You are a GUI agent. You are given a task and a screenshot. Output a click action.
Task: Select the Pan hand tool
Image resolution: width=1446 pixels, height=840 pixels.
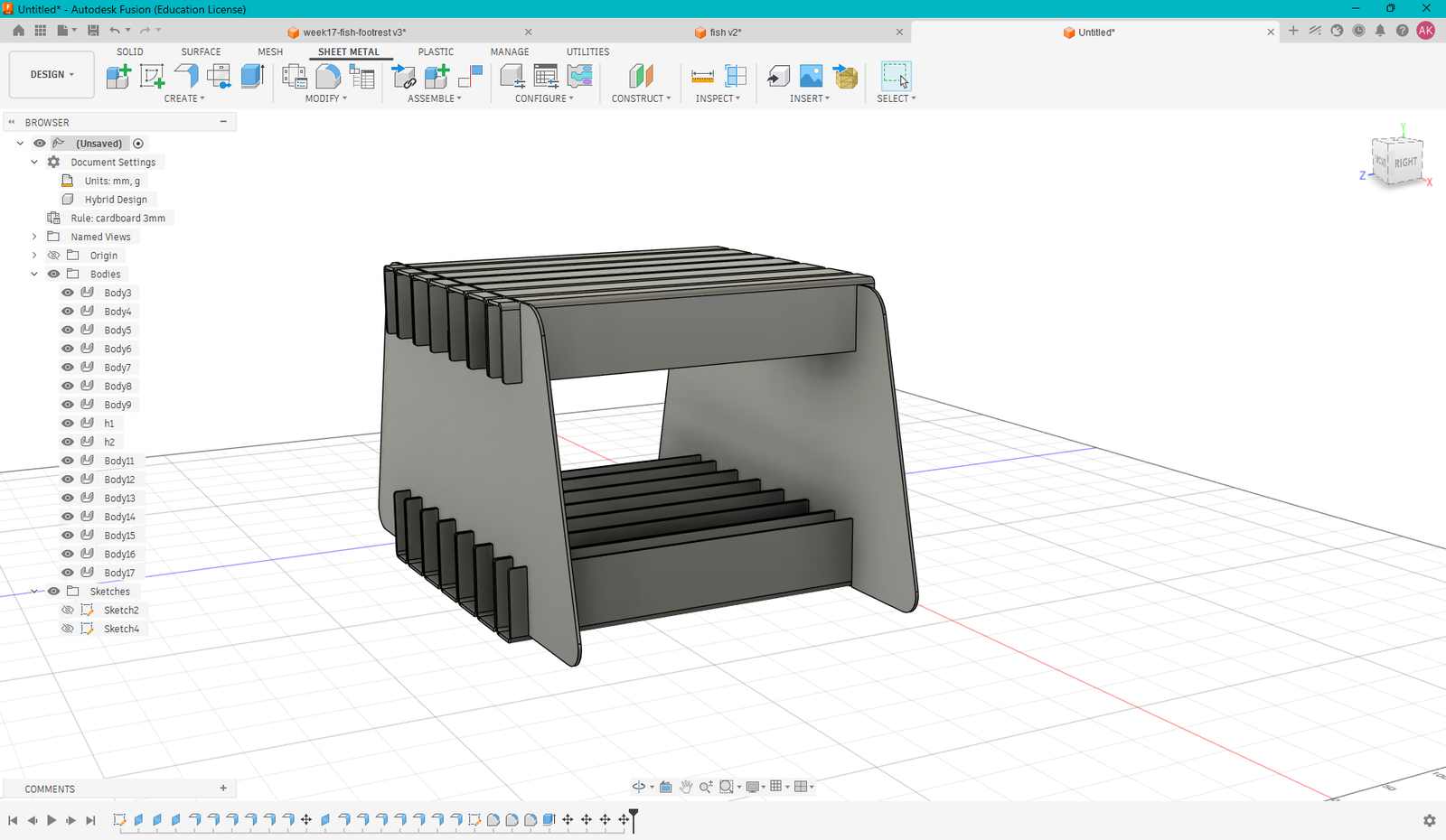(686, 787)
